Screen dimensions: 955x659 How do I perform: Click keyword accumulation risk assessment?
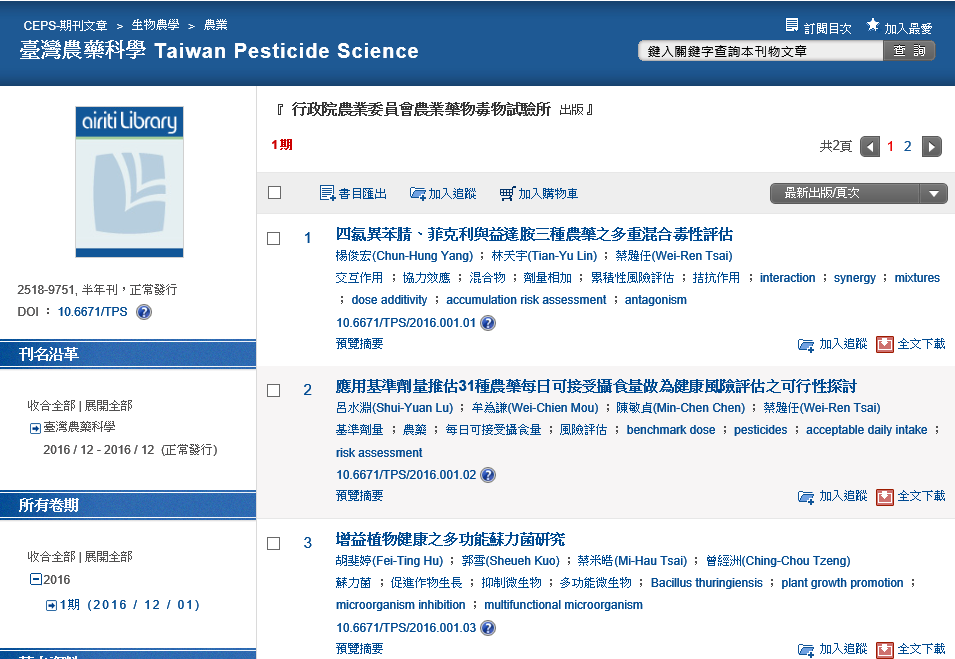[x=526, y=300]
